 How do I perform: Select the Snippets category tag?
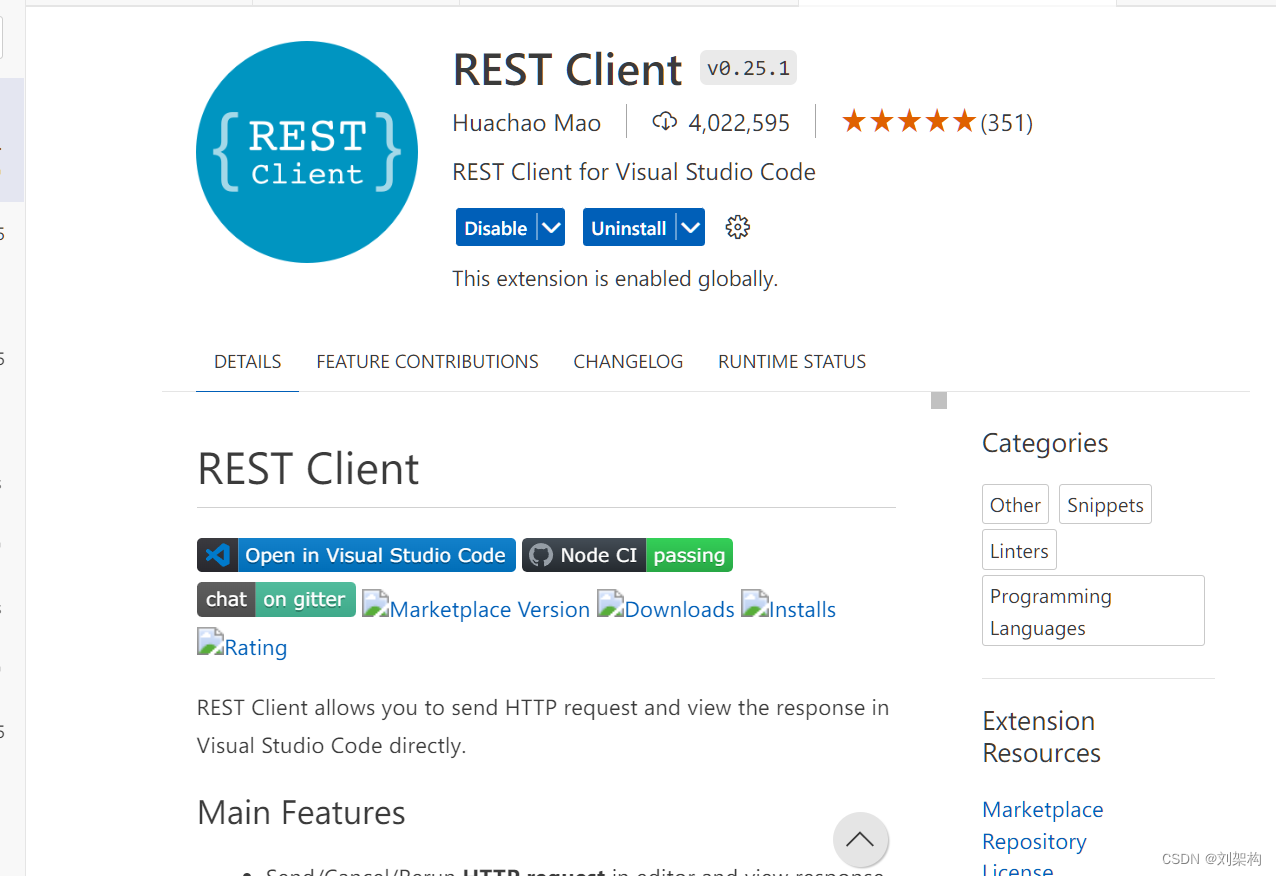tap(1105, 504)
